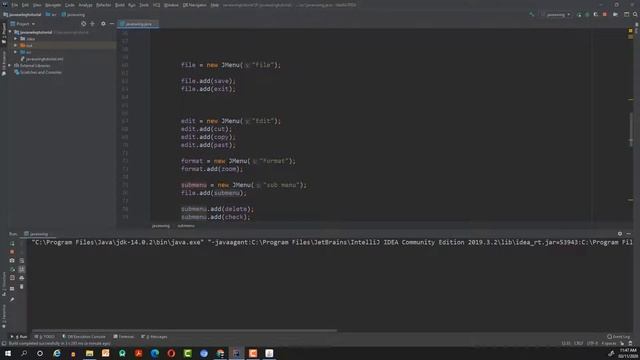The height and width of the screenshot is (360, 640).
Task: Toggle scroll to end in the Run console
Action: (x=22, y=269)
